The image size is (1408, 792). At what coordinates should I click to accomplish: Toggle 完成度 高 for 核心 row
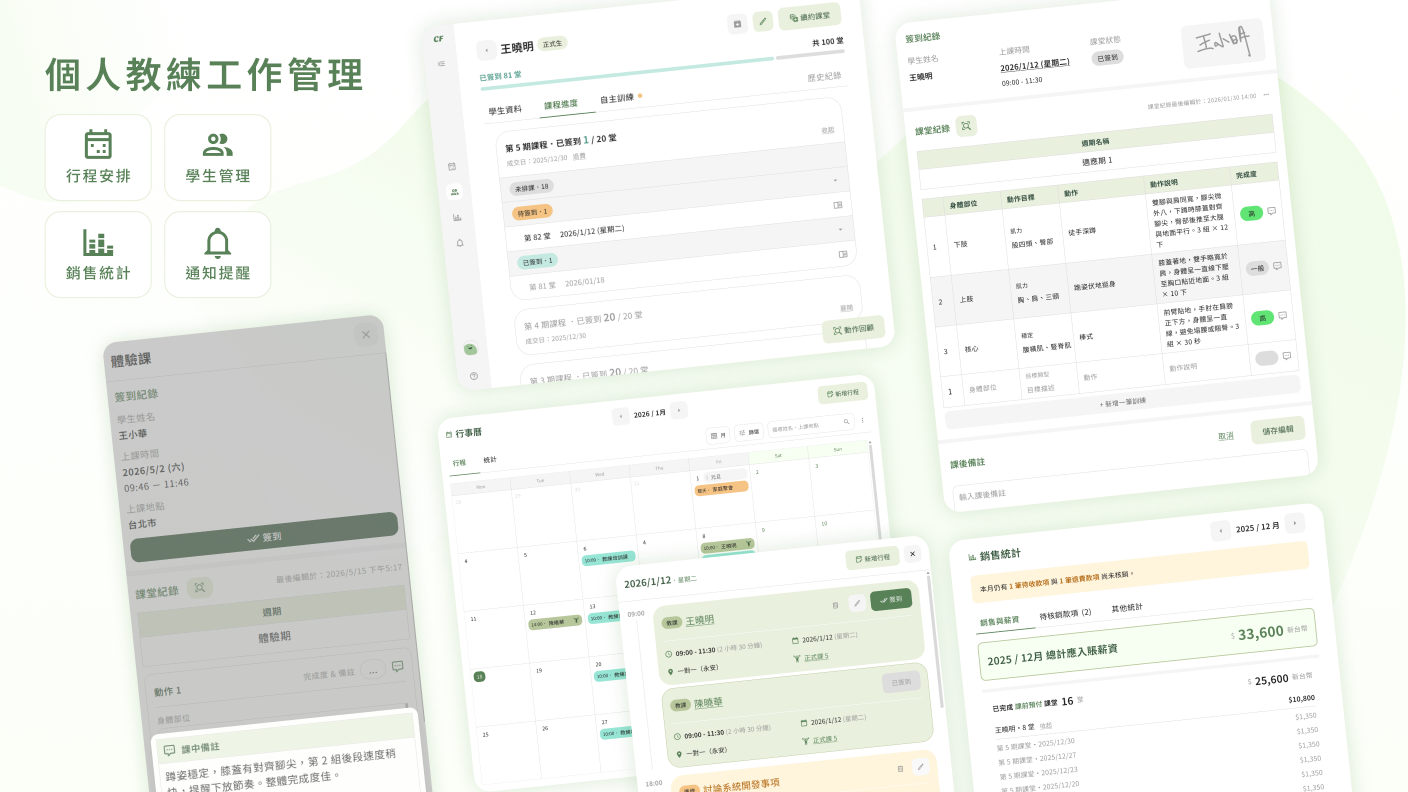(1262, 318)
